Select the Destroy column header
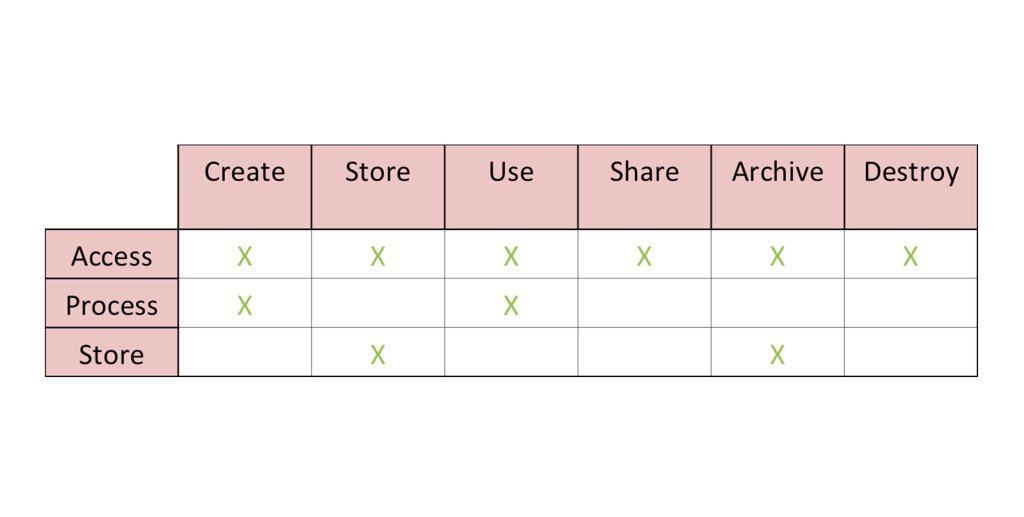Image resolution: width=1024 pixels, height=517 pixels. (x=911, y=187)
